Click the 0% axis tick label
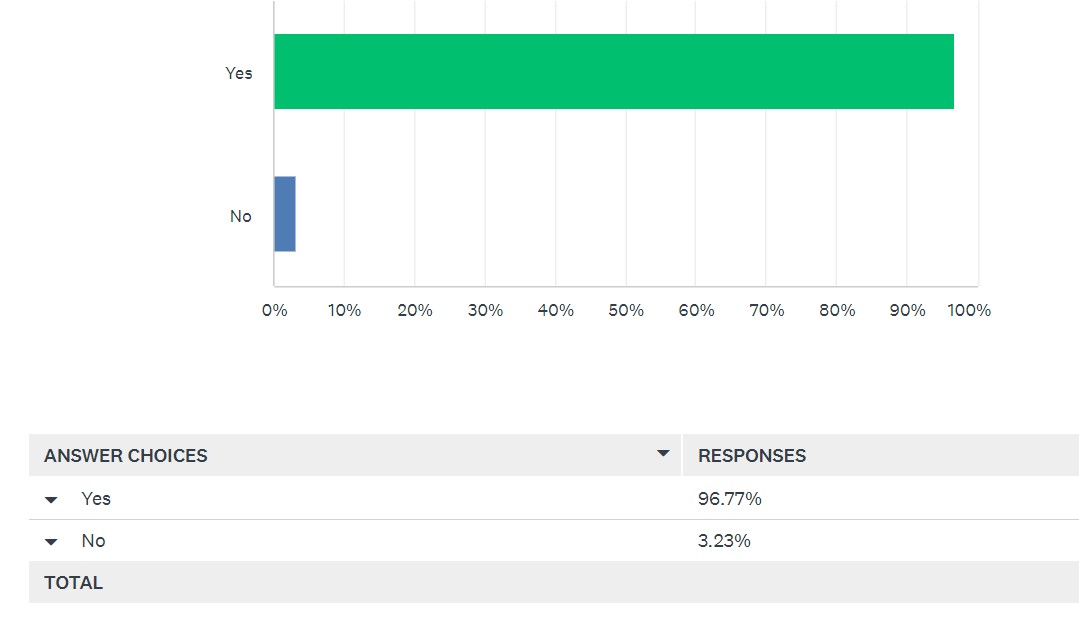 pos(275,310)
